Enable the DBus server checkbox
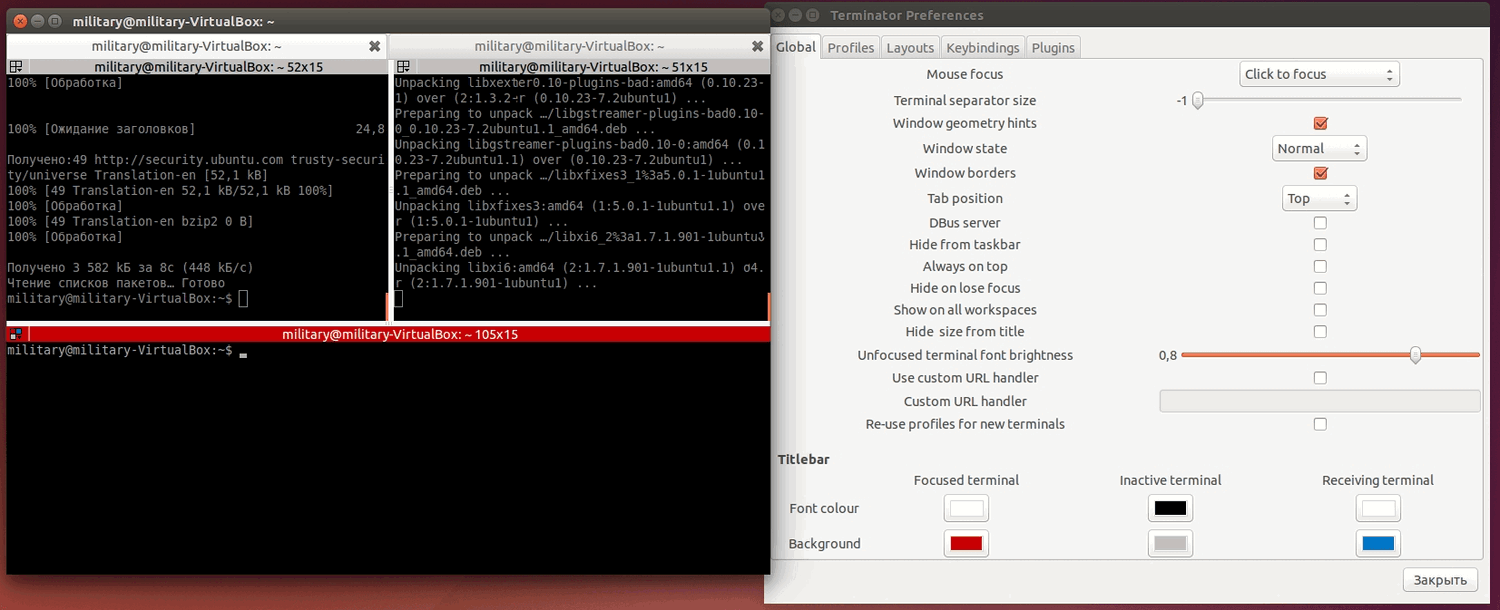Viewport: 1500px width, 610px height. point(1320,223)
